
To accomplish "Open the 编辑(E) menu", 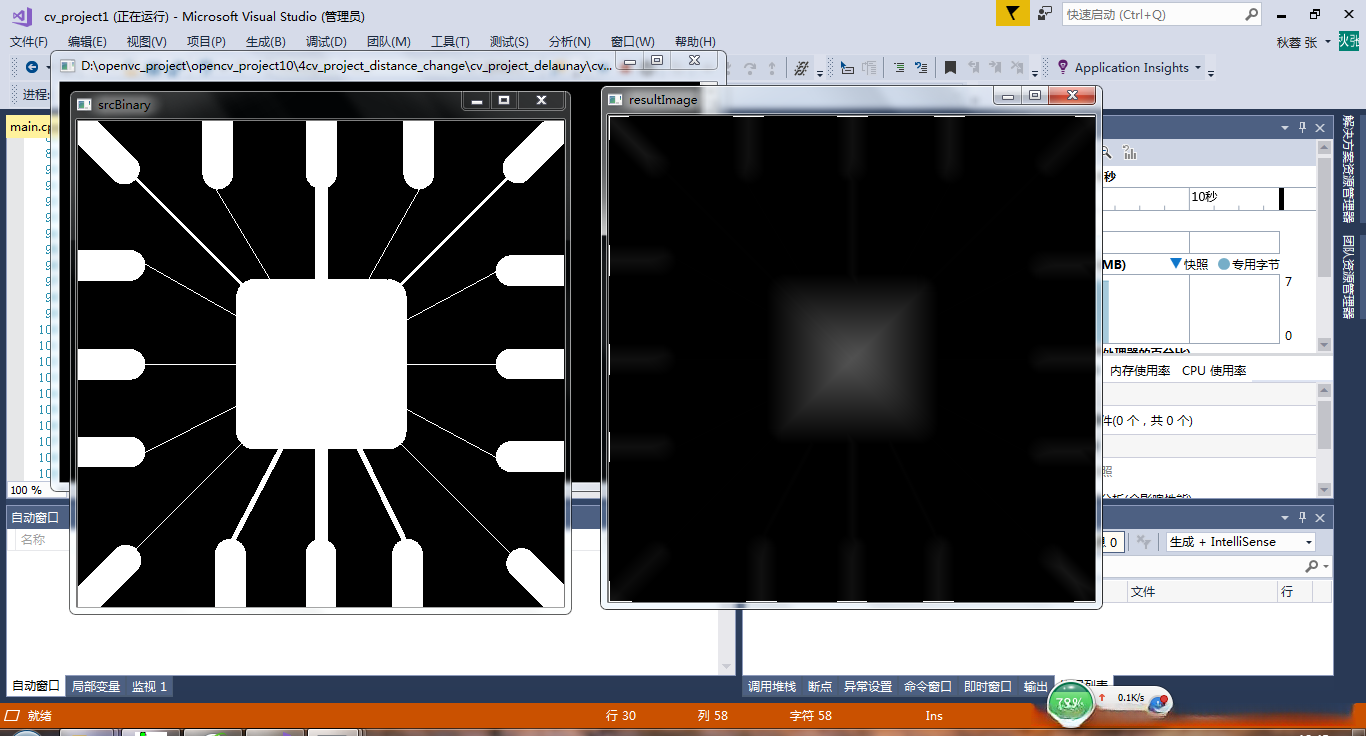I will coord(87,42).
